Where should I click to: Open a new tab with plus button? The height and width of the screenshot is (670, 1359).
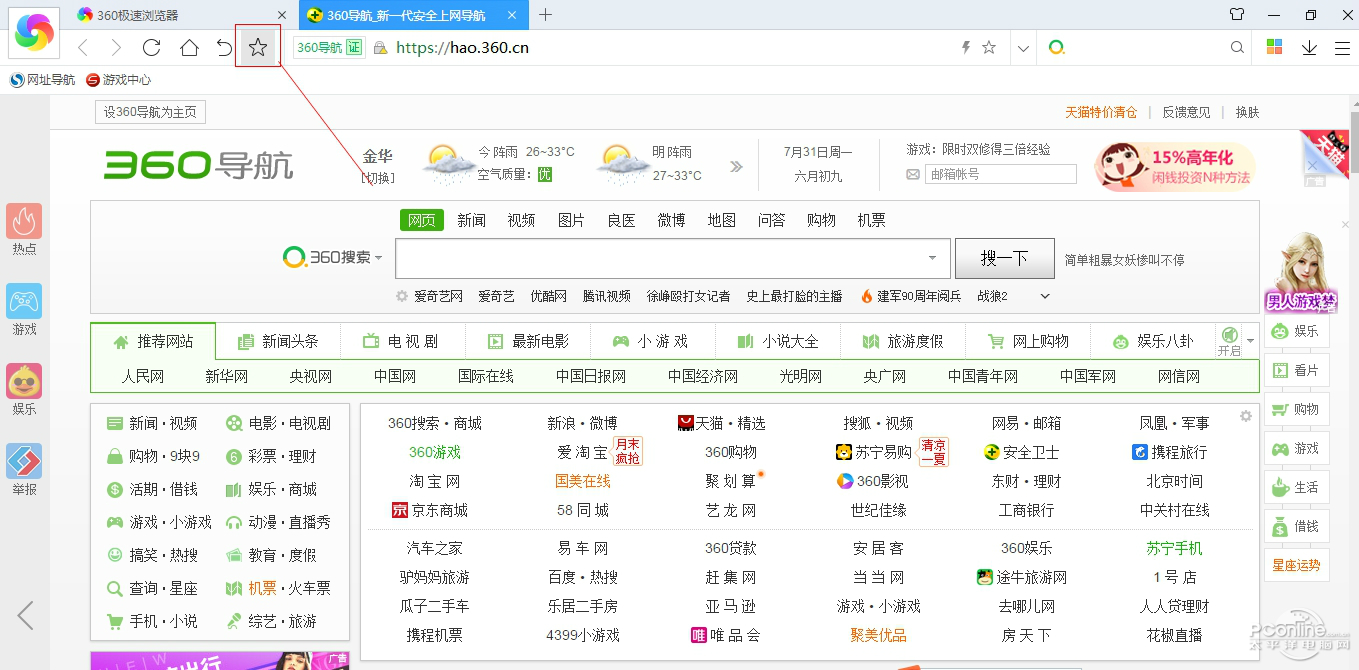coord(545,15)
